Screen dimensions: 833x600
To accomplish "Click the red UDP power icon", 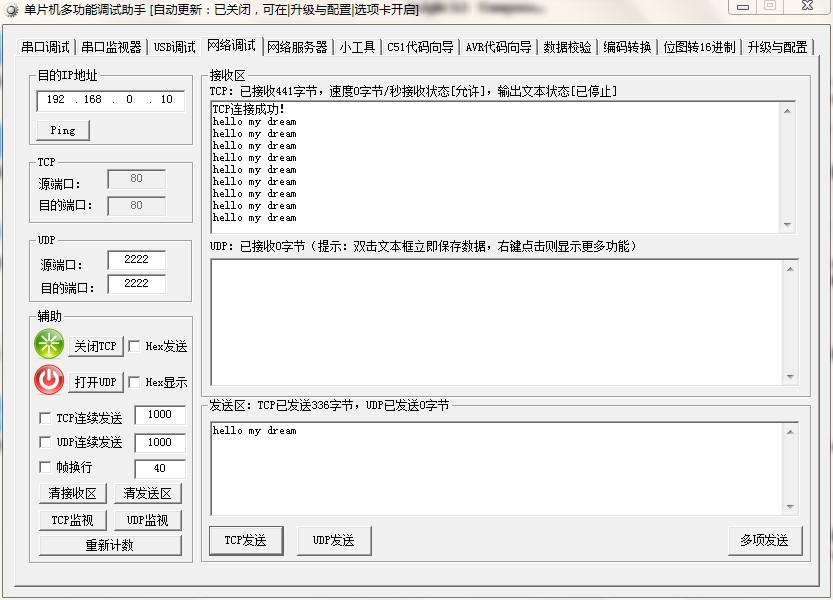I will pyautogui.click(x=47, y=380).
